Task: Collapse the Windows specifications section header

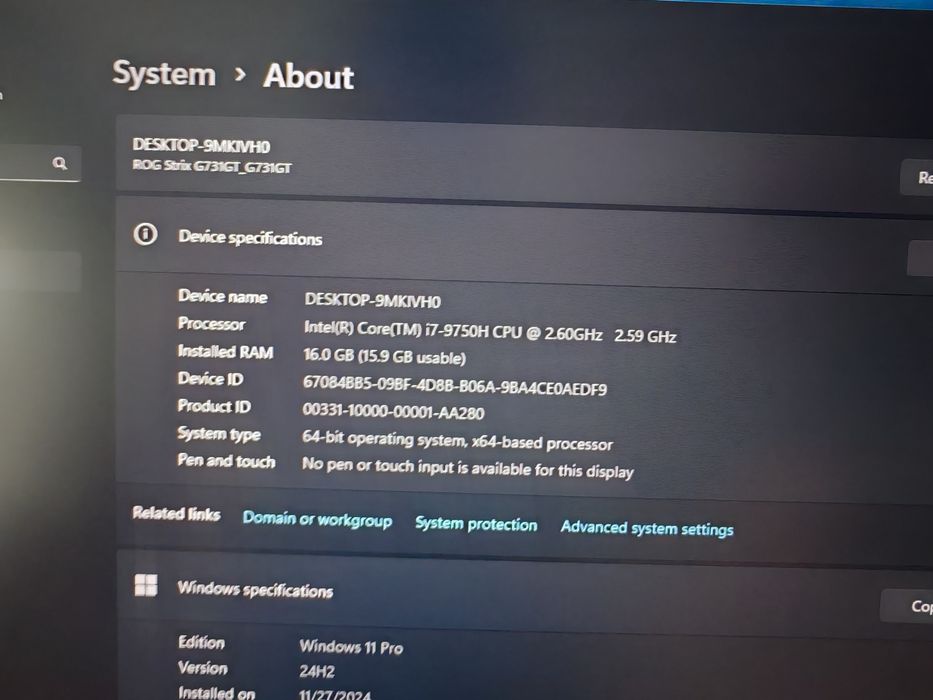Action: (x=524, y=592)
